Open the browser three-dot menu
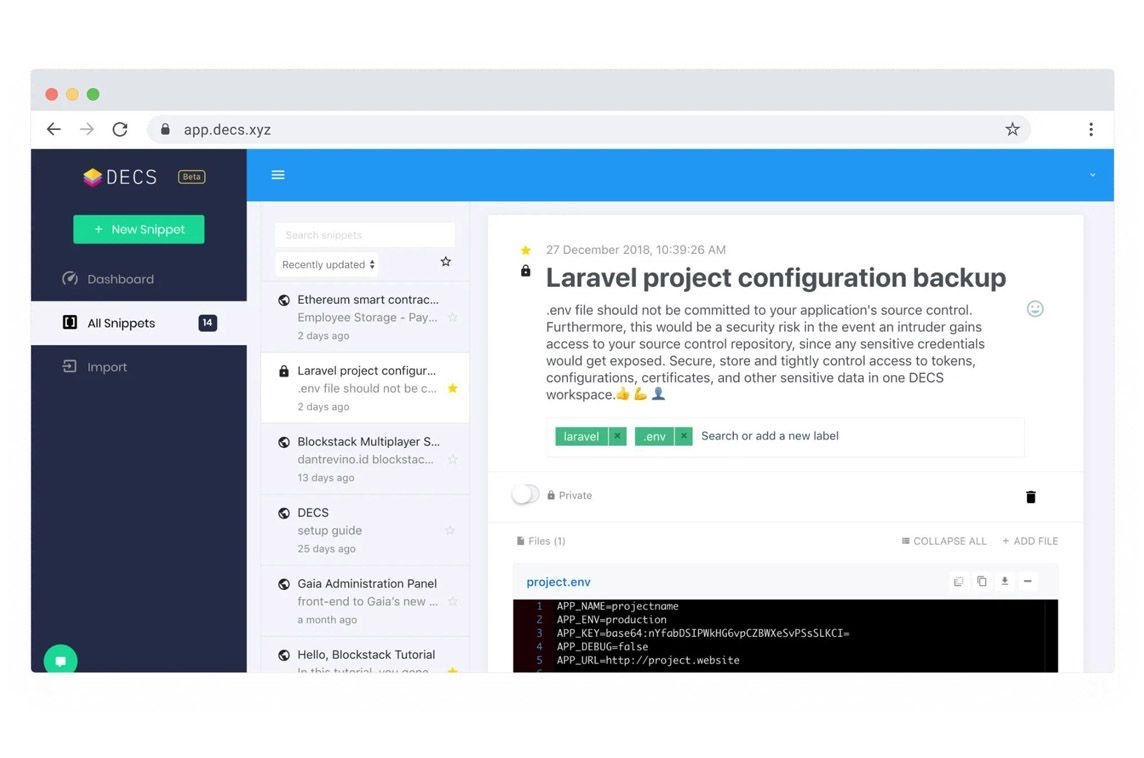Screen dimensions: 1144x758 coord(1091,129)
